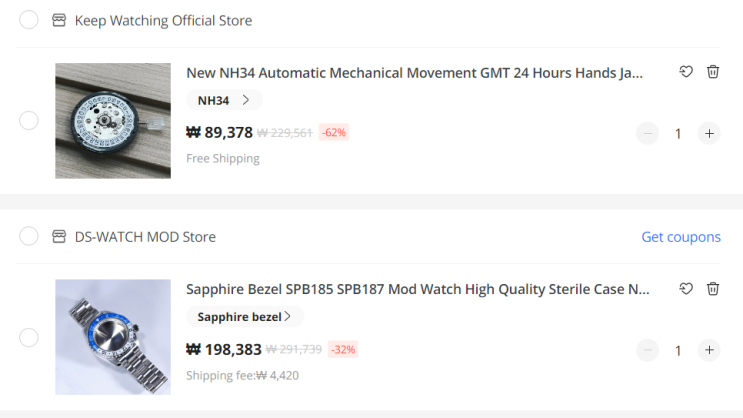Select the NH34 movement item checkbox
Screen dimensions: 743x418
click(x=29, y=121)
